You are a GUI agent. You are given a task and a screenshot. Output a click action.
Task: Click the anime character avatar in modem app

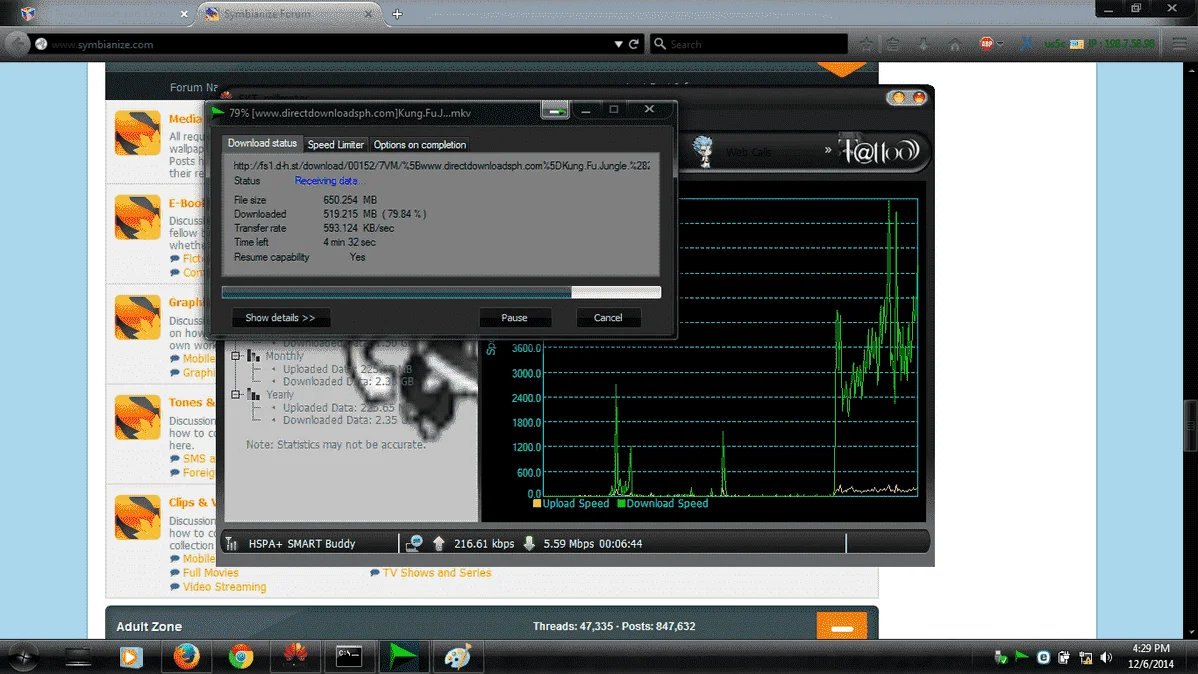(703, 151)
